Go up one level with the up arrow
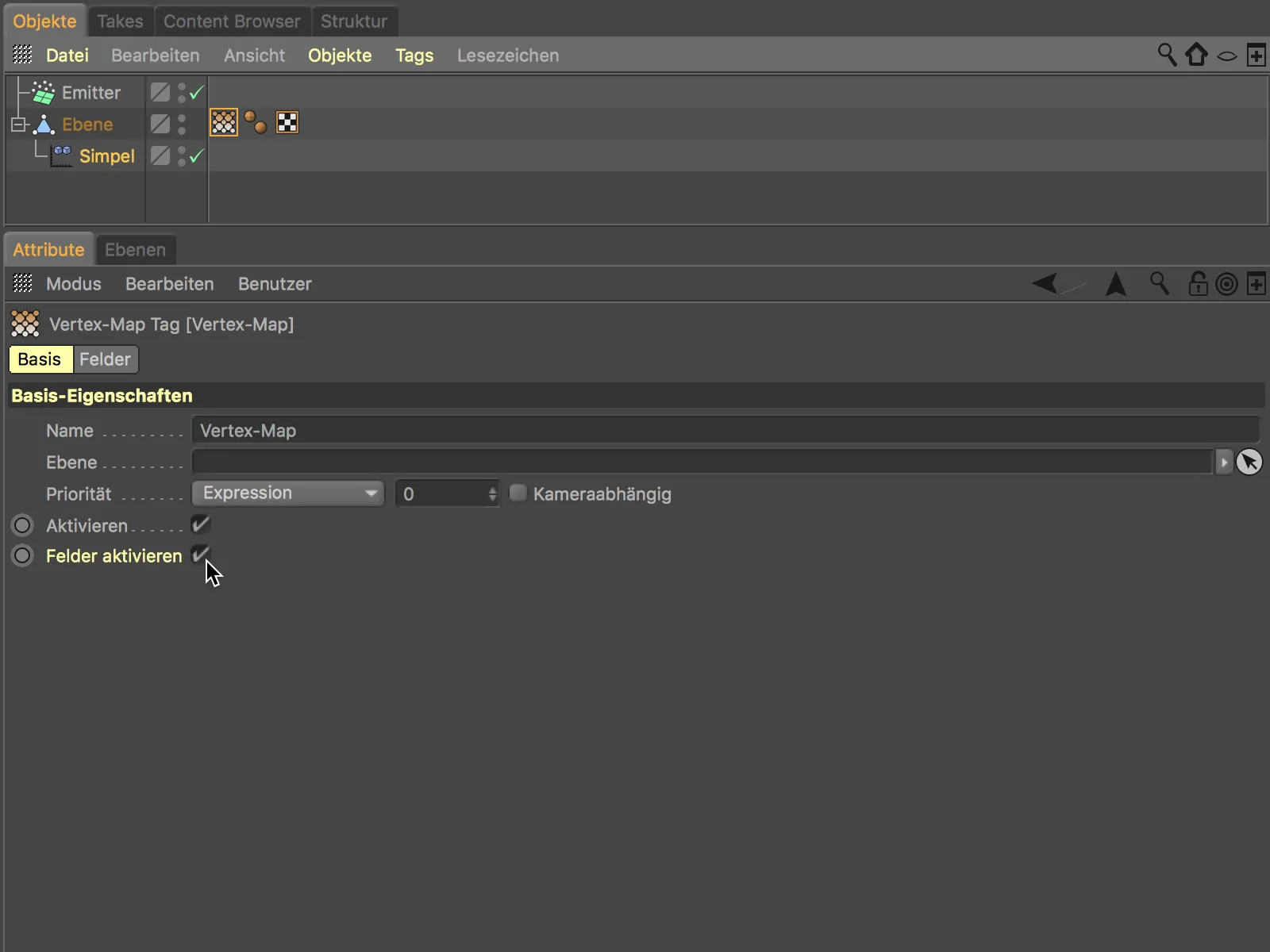This screenshot has height=952, width=1270. pos(1116,283)
